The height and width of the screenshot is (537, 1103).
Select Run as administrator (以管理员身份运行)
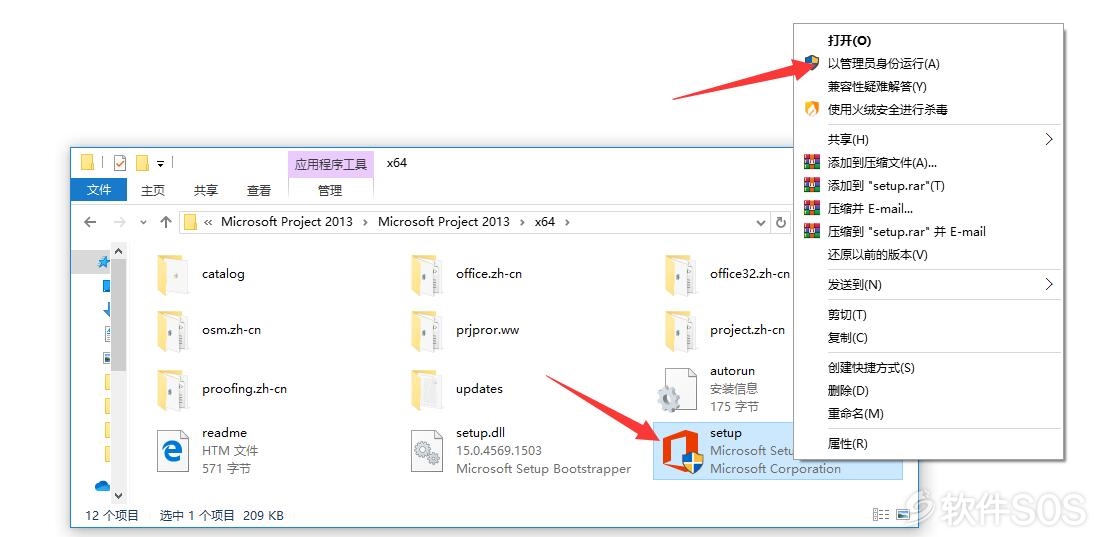(x=929, y=63)
